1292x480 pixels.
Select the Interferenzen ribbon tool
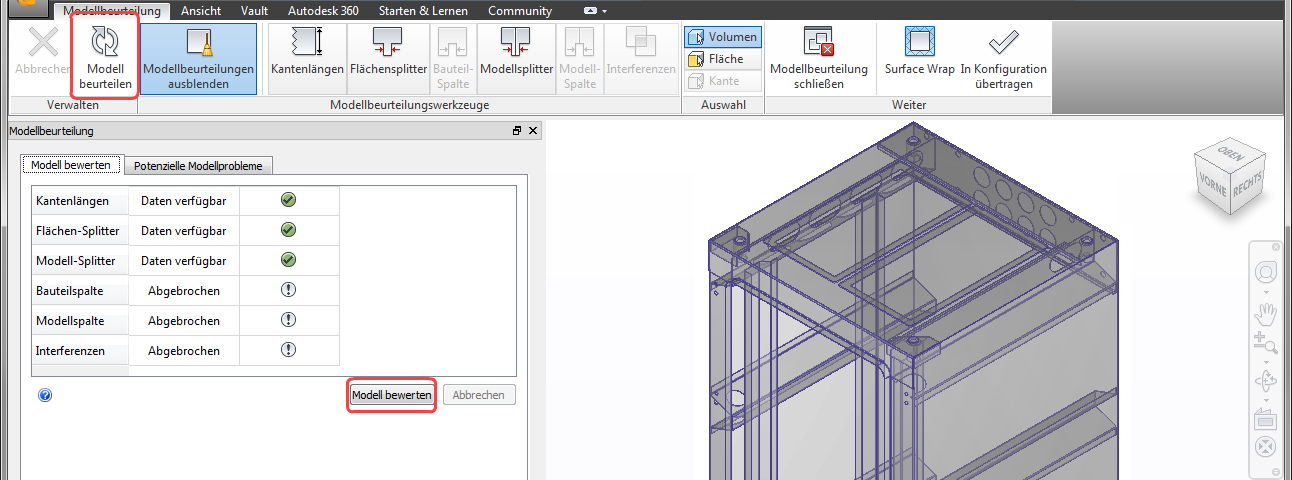tap(641, 58)
